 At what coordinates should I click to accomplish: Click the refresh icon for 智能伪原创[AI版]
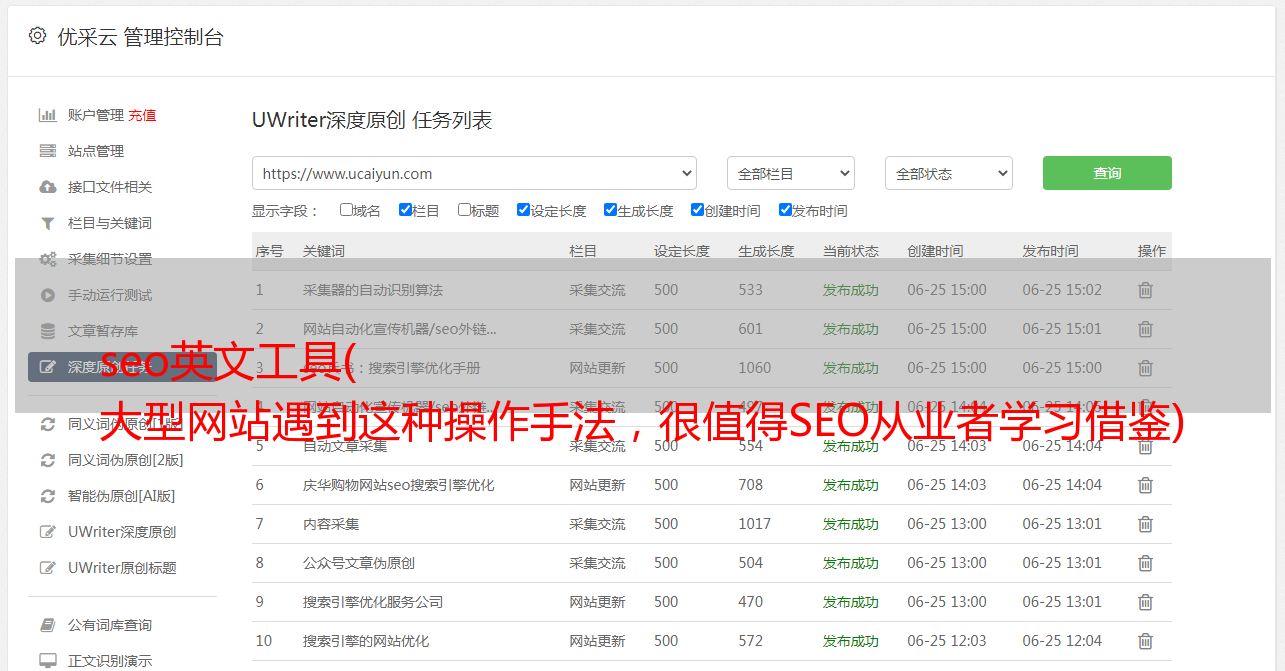[47, 496]
